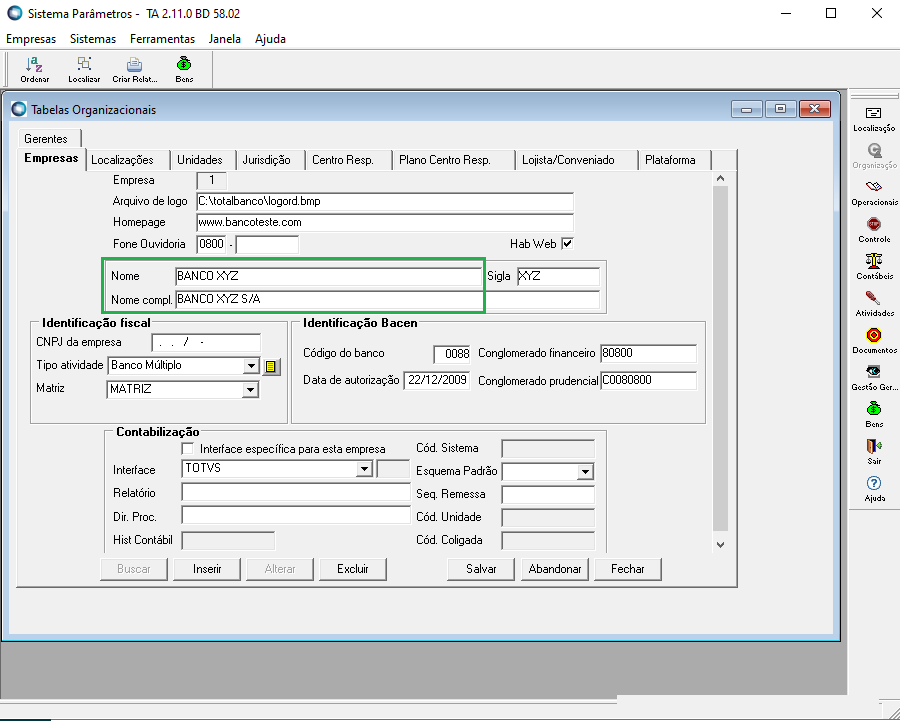Uncheck the Hab Web checkbox
This screenshot has width=900, height=721.
click(567, 243)
